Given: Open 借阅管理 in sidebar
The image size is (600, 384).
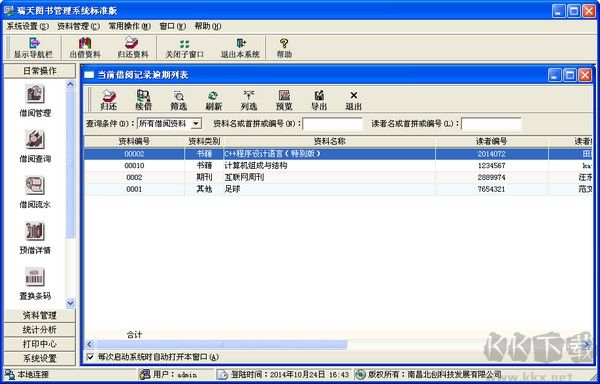Looking at the screenshot, I should click(35, 101).
